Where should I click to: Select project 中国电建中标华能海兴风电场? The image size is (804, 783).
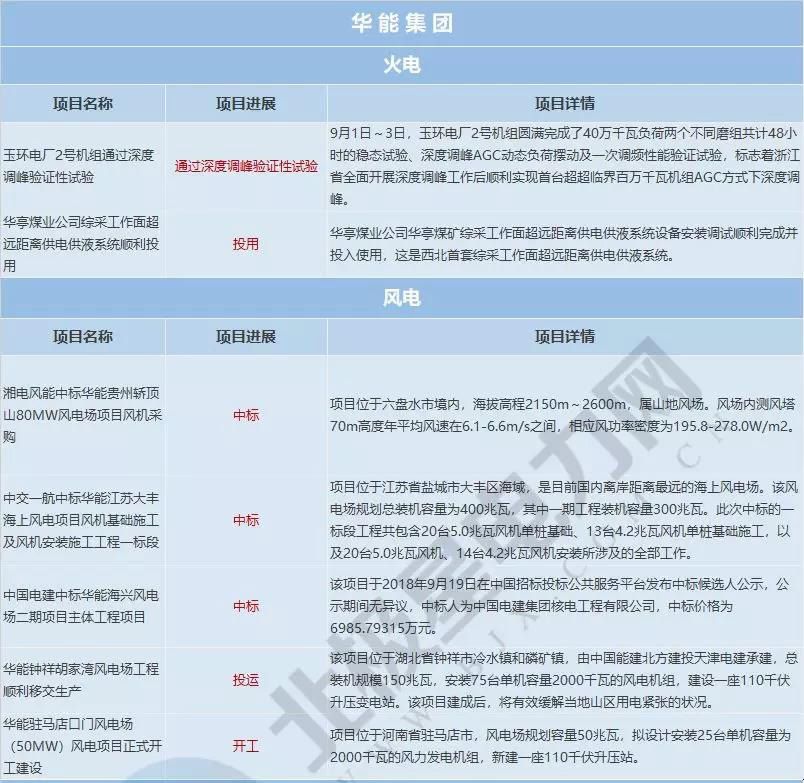[81, 606]
